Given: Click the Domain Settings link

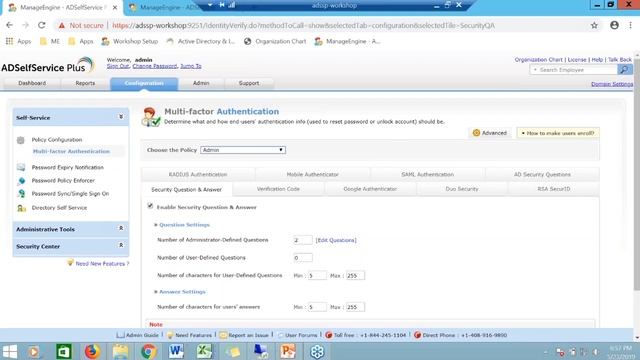Looking at the screenshot, I should [x=612, y=84].
